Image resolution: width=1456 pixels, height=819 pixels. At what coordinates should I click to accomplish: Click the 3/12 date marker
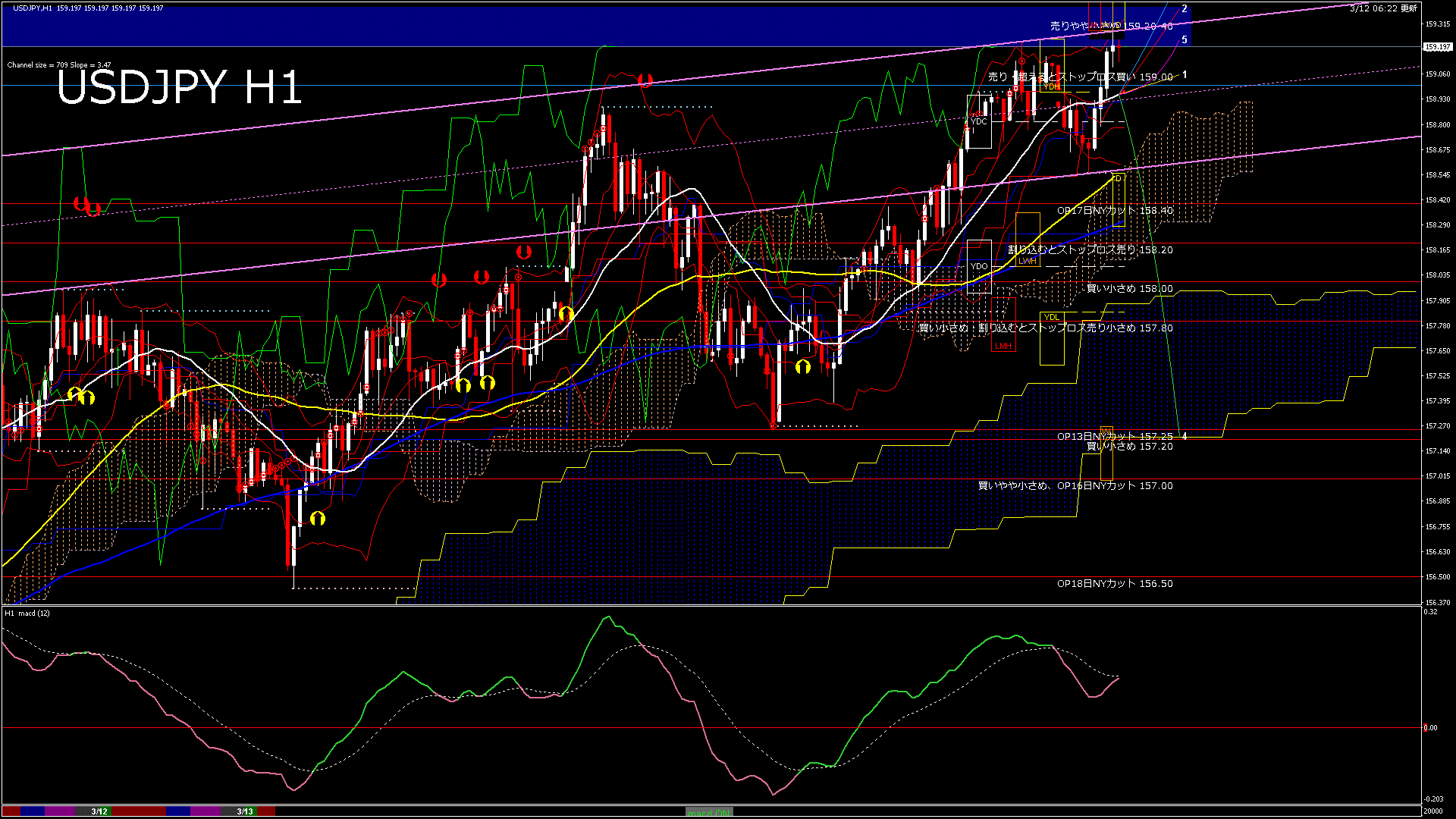99,811
